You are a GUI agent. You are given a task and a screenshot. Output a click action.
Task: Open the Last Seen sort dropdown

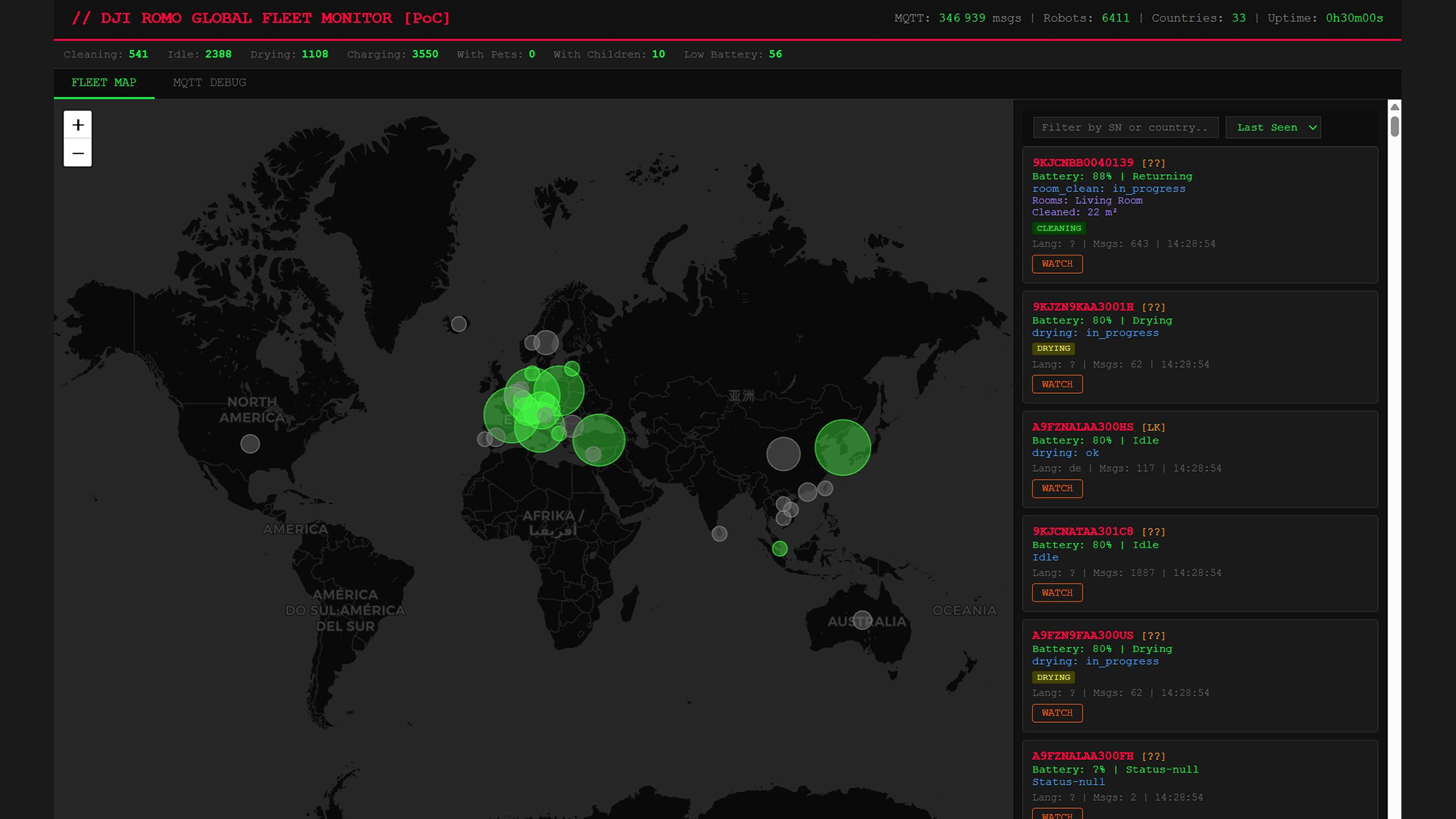point(1273,127)
